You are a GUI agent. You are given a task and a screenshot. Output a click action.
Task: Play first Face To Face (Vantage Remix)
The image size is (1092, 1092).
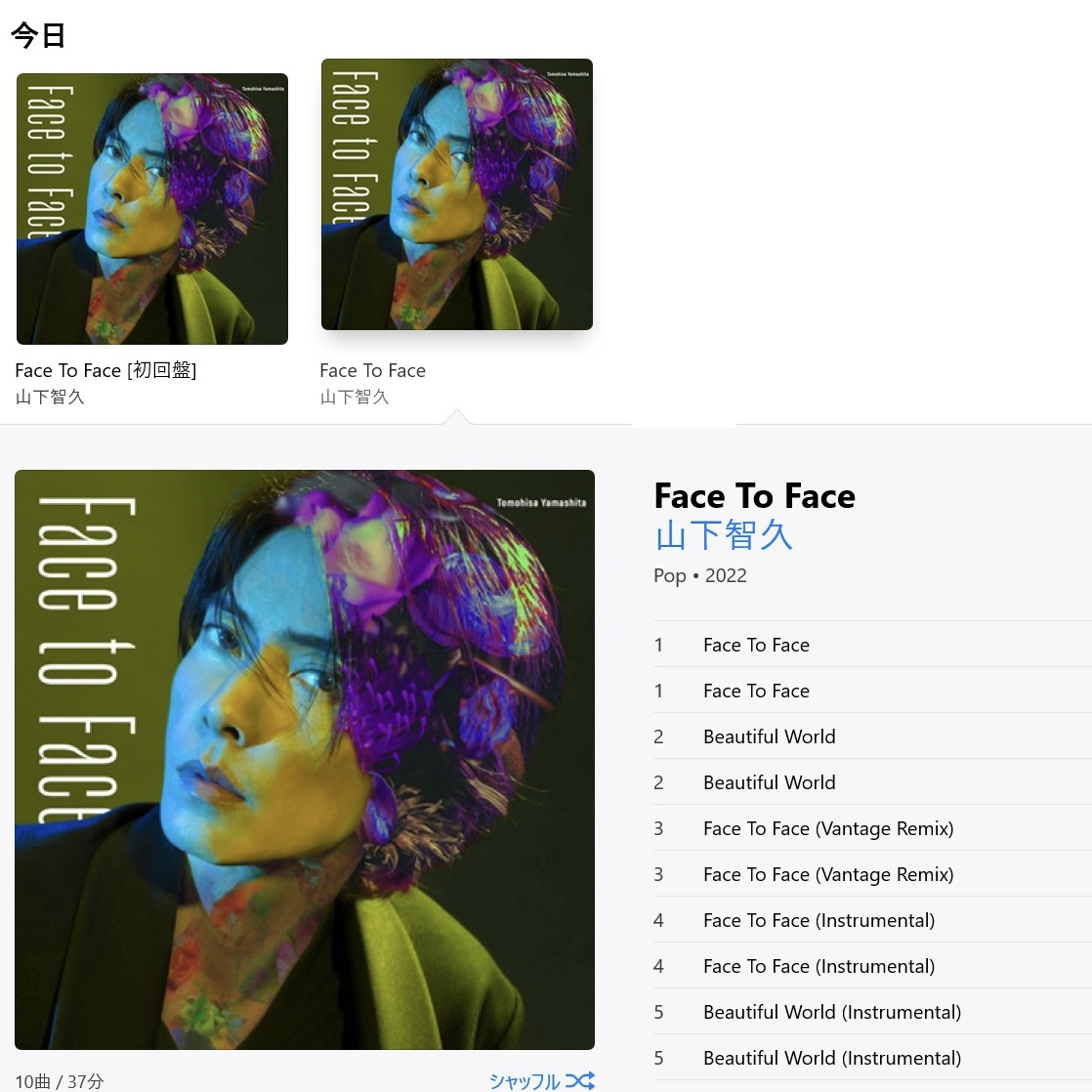pyautogui.click(x=872, y=828)
